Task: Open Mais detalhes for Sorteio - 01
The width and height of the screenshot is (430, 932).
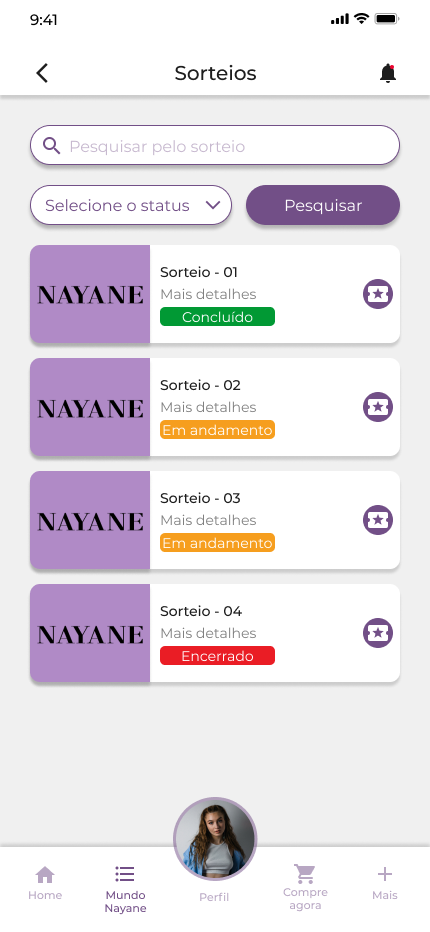Action: pos(208,294)
